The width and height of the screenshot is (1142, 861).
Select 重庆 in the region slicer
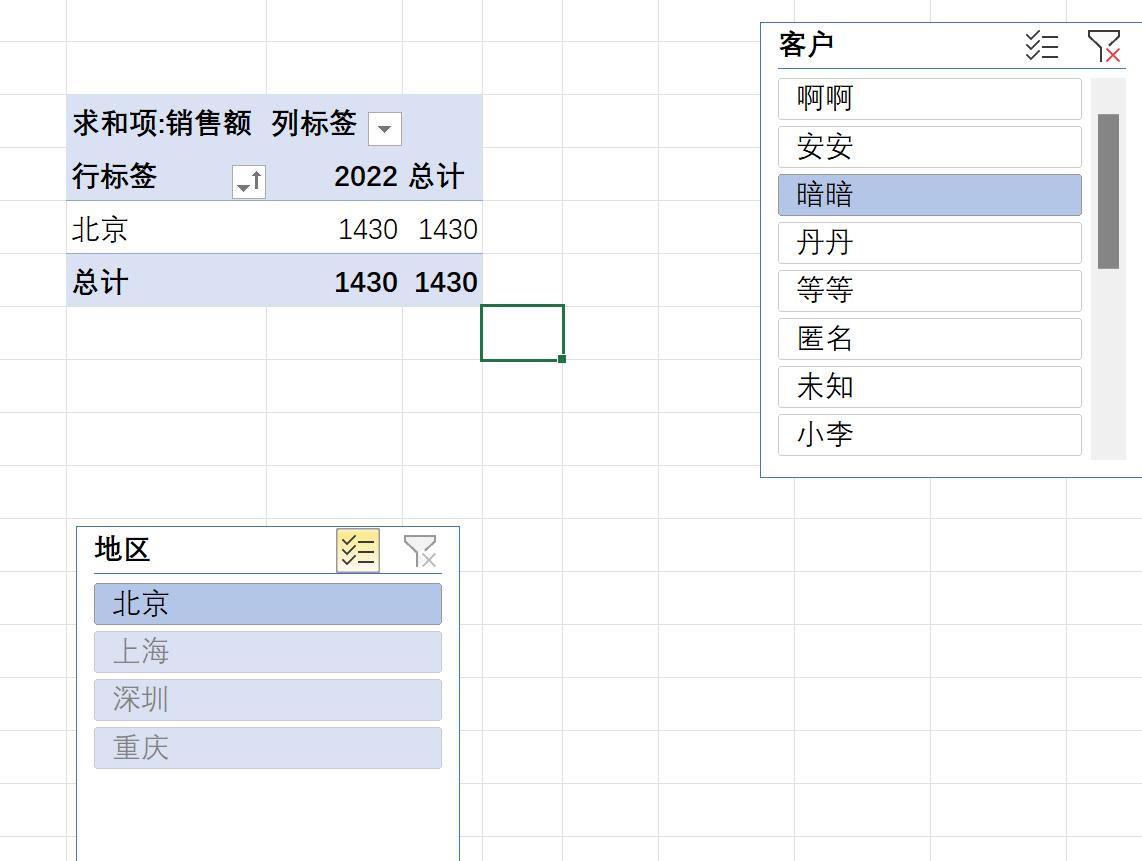click(267, 748)
